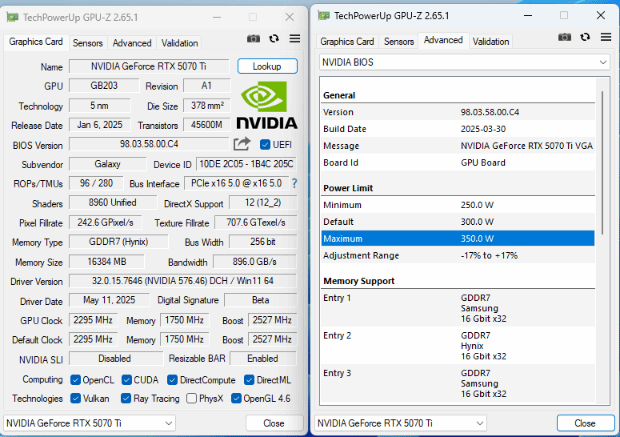Minimize the right GPU-Z window
620x437 pixels.
coord(528,16)
